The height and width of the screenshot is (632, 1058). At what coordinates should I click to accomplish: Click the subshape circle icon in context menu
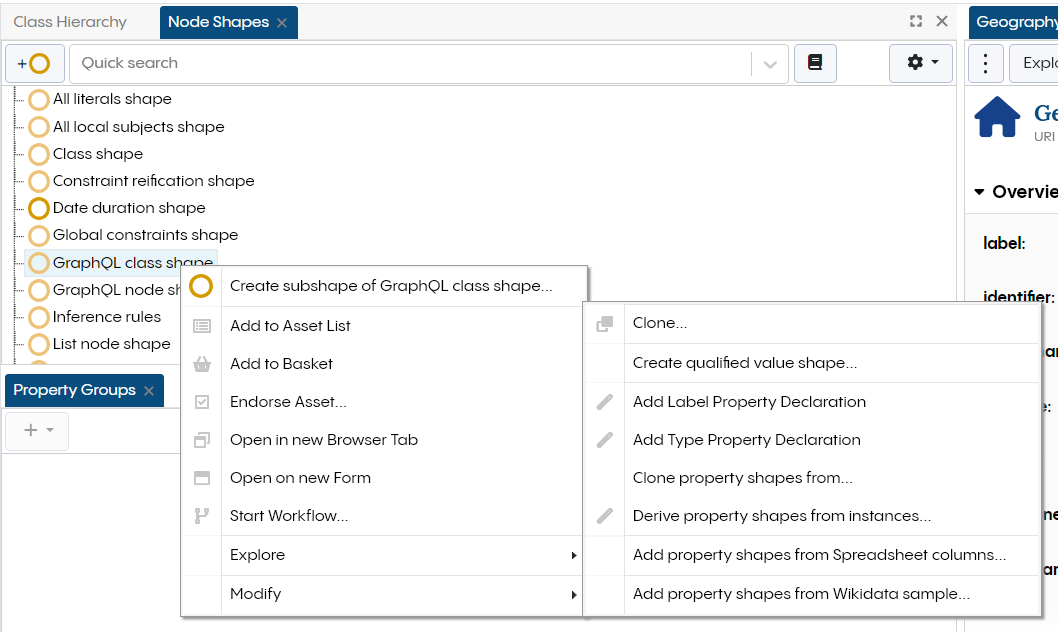[201, 286]
